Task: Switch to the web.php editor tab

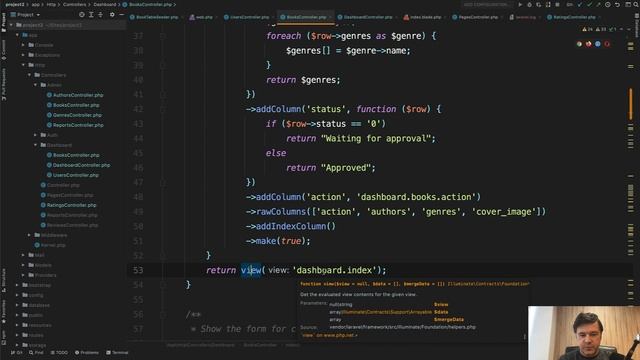Action: (x=201, y=17)
